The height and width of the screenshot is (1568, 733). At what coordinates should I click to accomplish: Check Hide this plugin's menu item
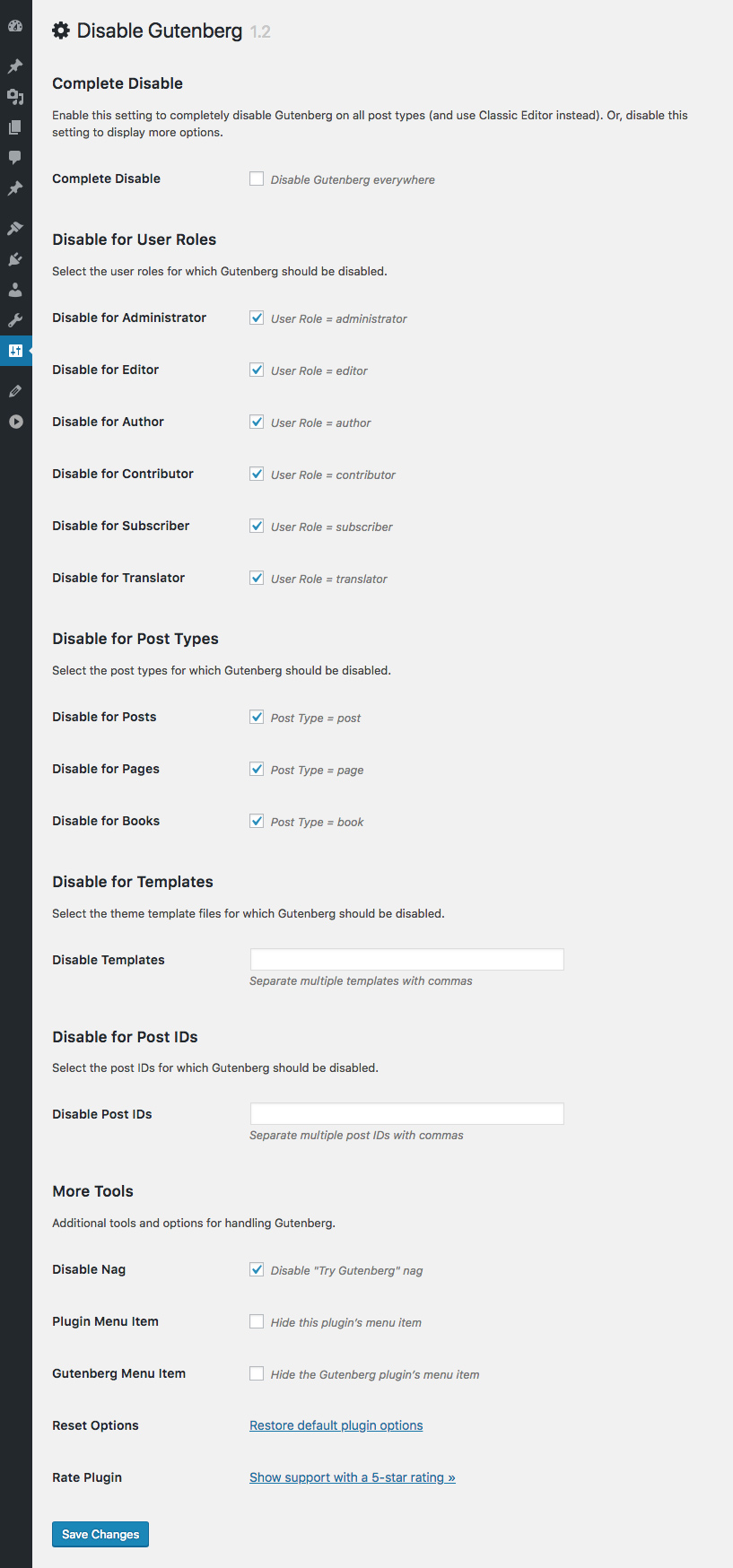257,1321
